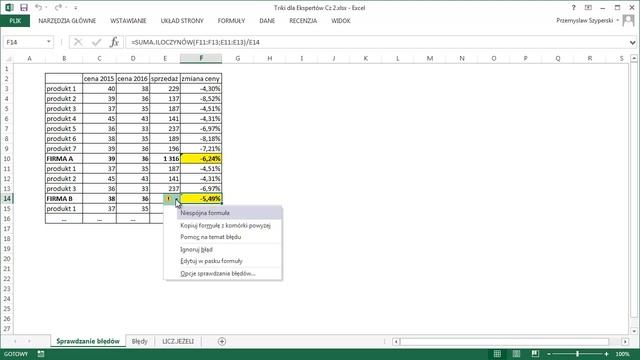Click the Redo arrow icon
The width and height of the screenshot is (640, 360).
tap(58, 7)
